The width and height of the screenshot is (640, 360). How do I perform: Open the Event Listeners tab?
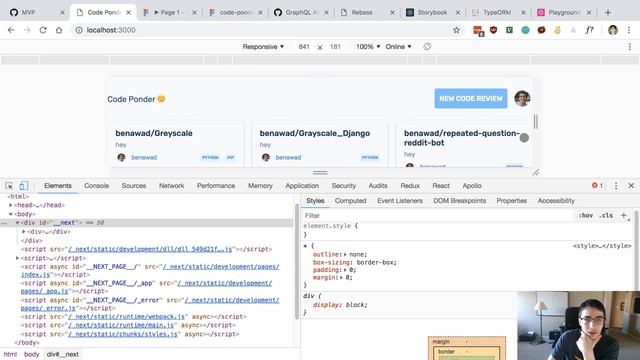coord(400,201)
